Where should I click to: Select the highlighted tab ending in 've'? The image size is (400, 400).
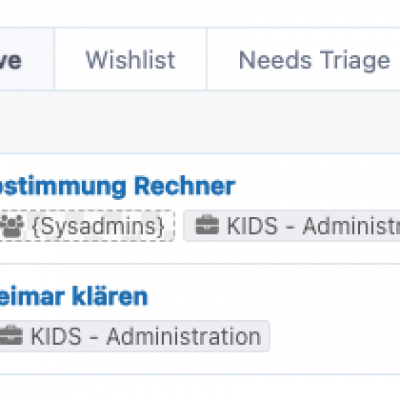point(27,59)
